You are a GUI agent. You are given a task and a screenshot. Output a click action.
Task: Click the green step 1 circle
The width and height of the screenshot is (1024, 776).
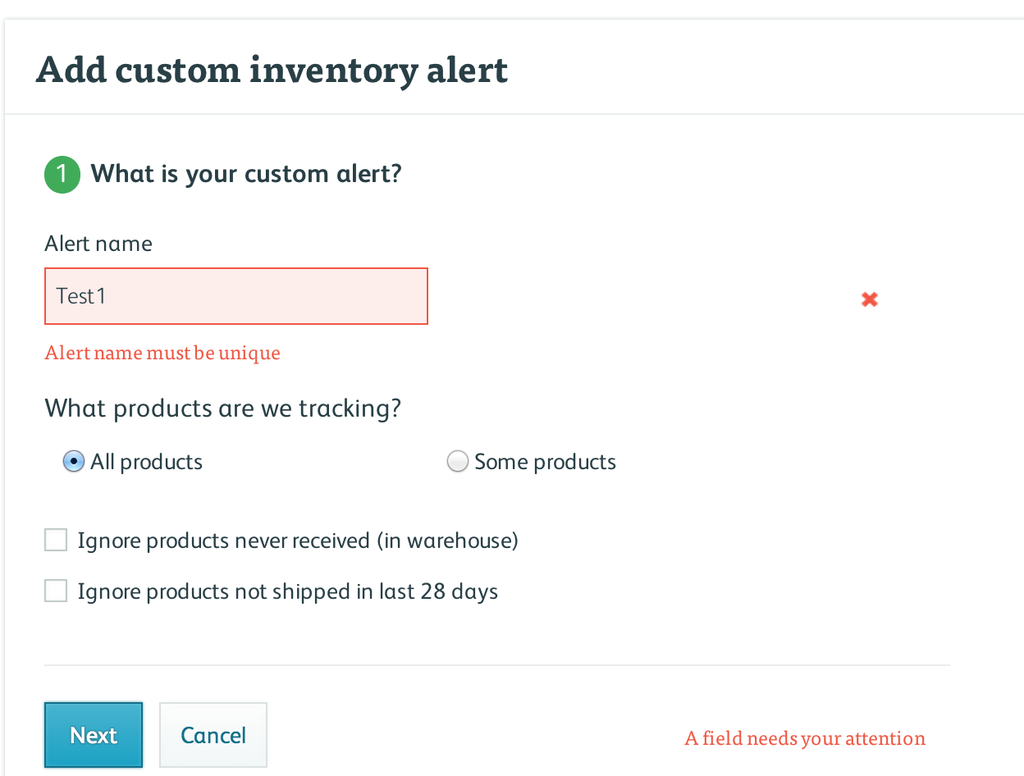[62, 174]
